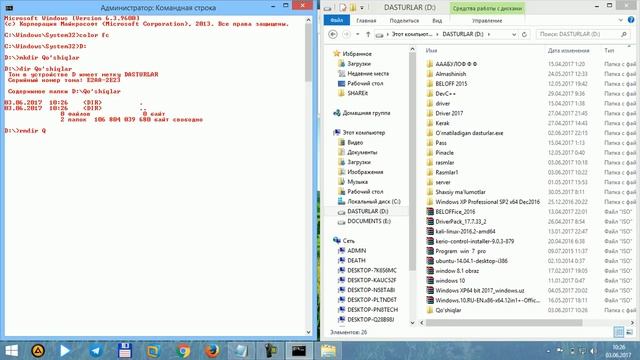The height and width of the screenshot is (360, 640).
Task: Click new folder icon in quick access toolbar
Action: pos(353,7)
